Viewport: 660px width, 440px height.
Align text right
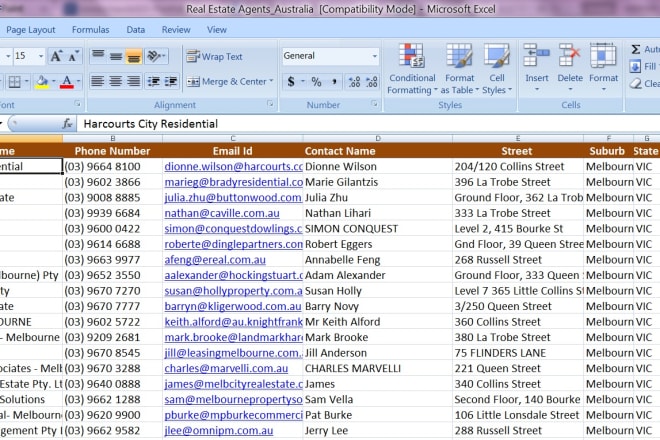coord(133,81)
